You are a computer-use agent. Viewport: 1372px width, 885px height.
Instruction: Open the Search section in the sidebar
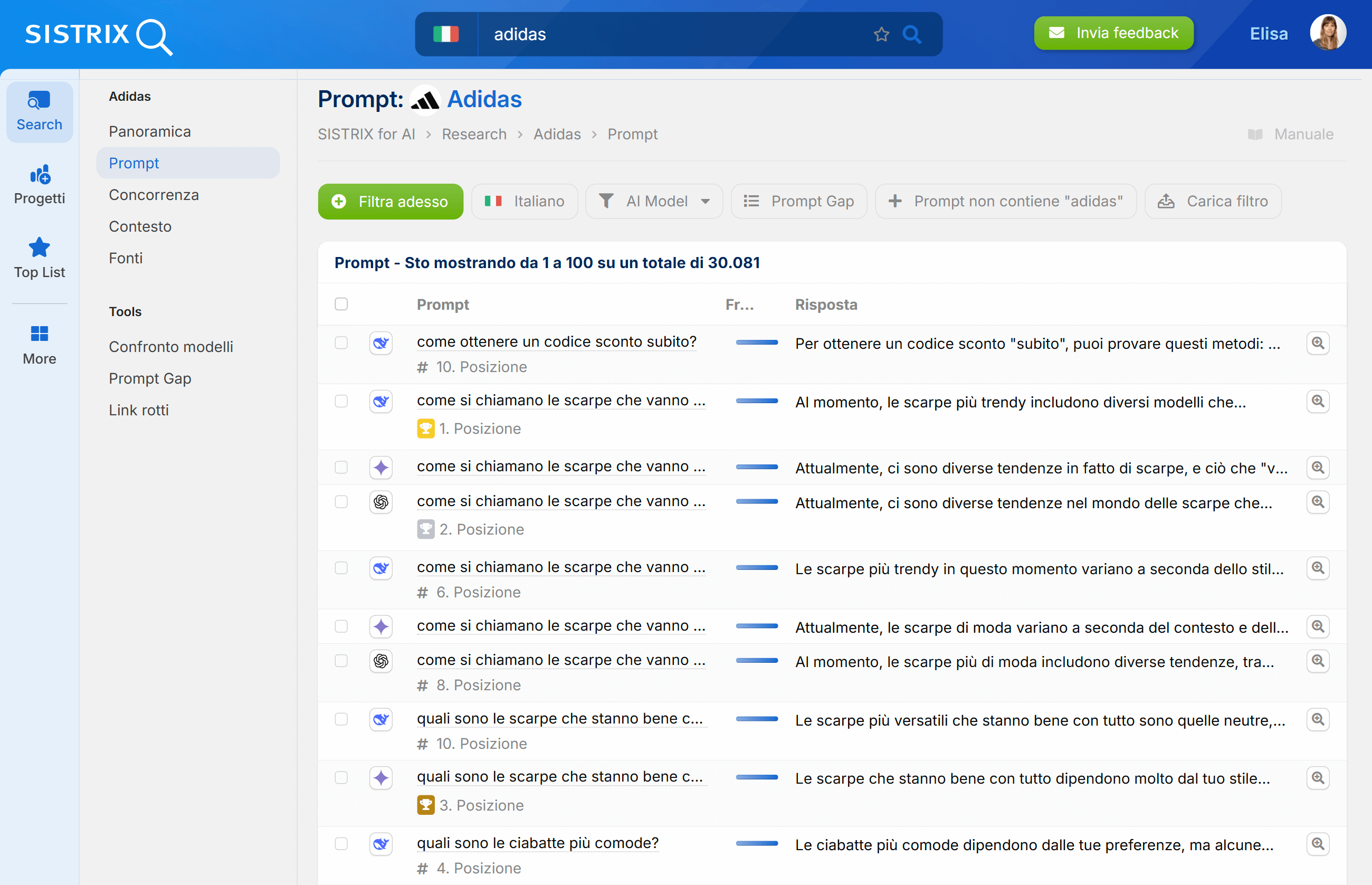pos(39,110)
